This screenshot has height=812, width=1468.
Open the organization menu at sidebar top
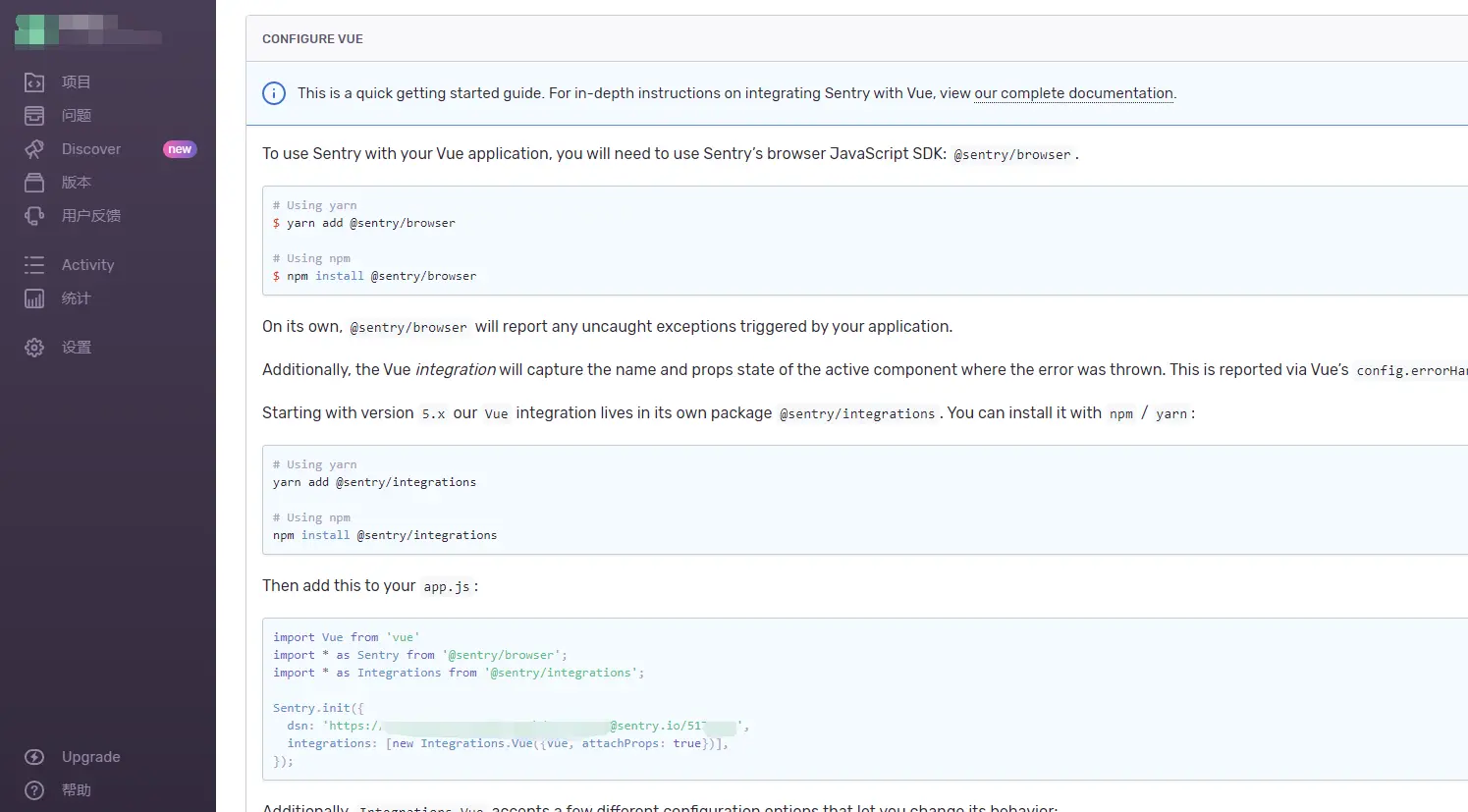coord(88,30)
